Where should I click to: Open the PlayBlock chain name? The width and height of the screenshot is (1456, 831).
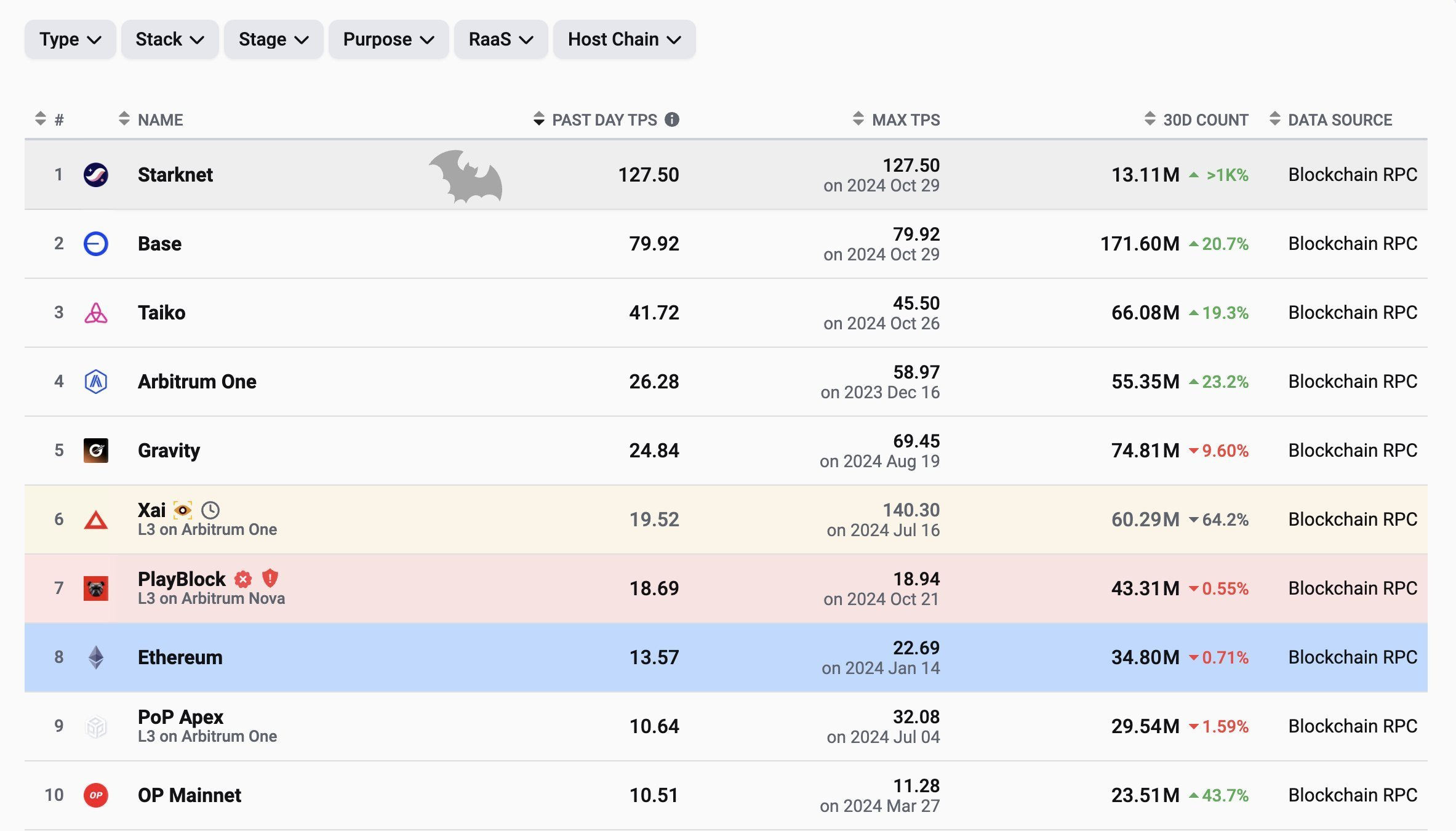pos(182,579)
